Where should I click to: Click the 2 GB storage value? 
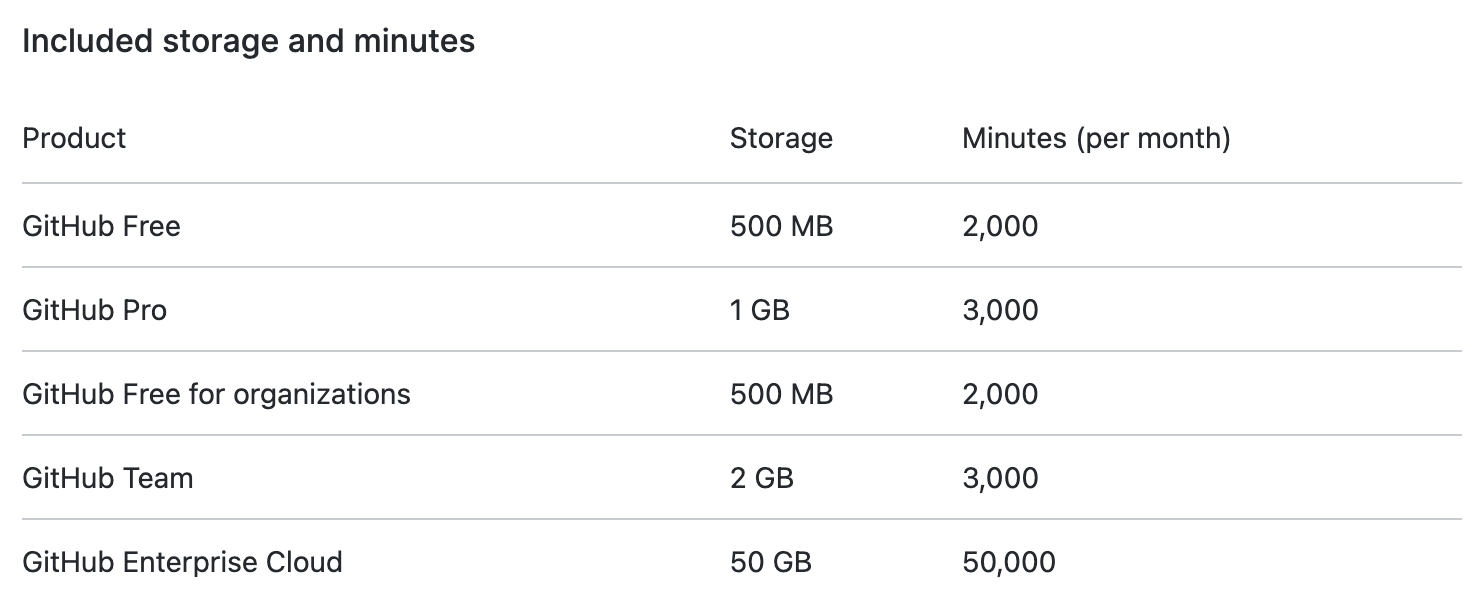761,478
